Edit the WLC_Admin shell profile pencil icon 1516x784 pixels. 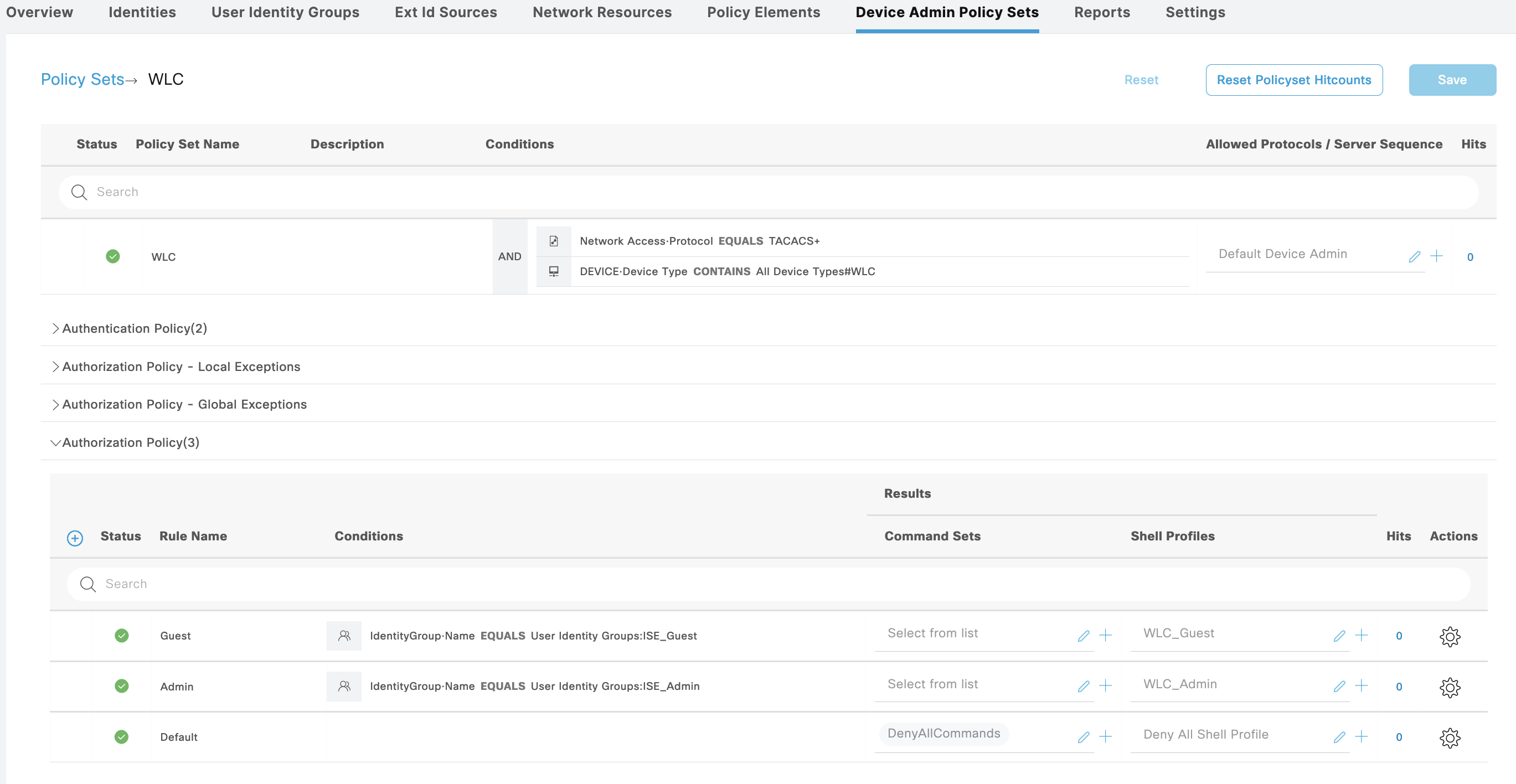[x=1339, y=687]
